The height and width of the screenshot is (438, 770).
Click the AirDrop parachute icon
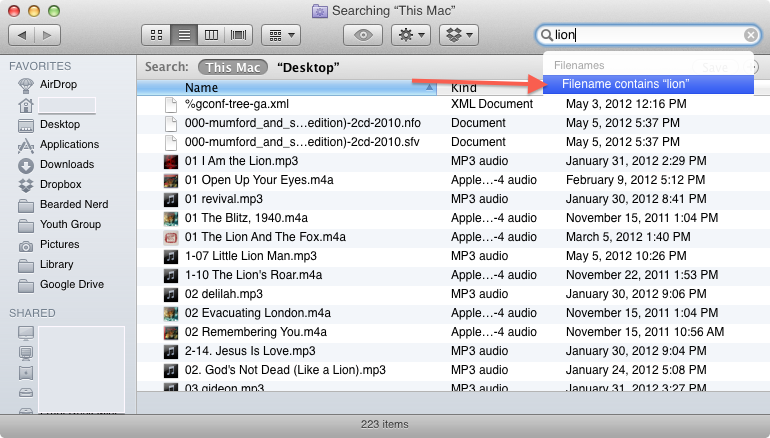pyautogui.click(x=26, y=85)
